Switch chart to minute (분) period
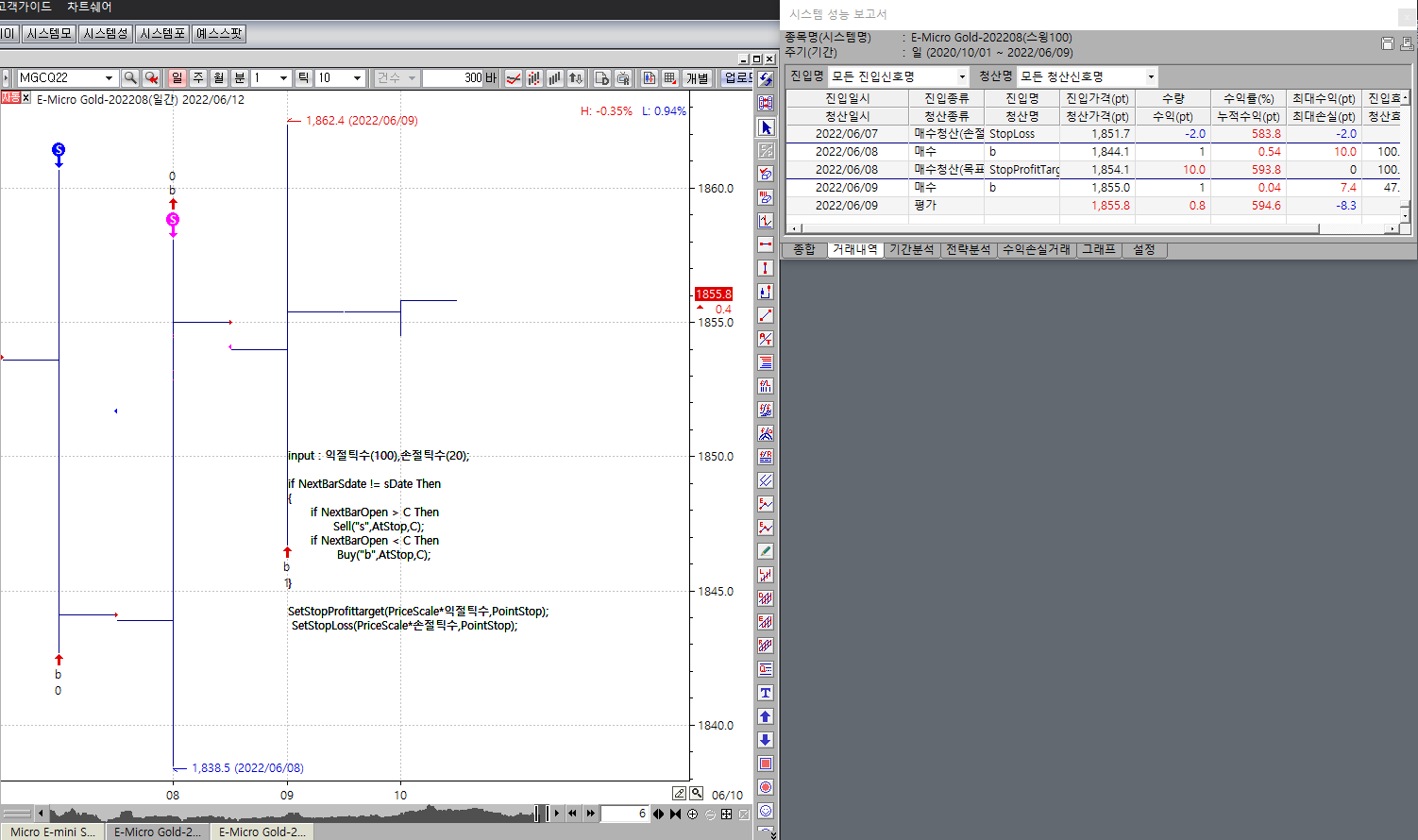This screenshot has width=1418, height=840. (240, 78)
